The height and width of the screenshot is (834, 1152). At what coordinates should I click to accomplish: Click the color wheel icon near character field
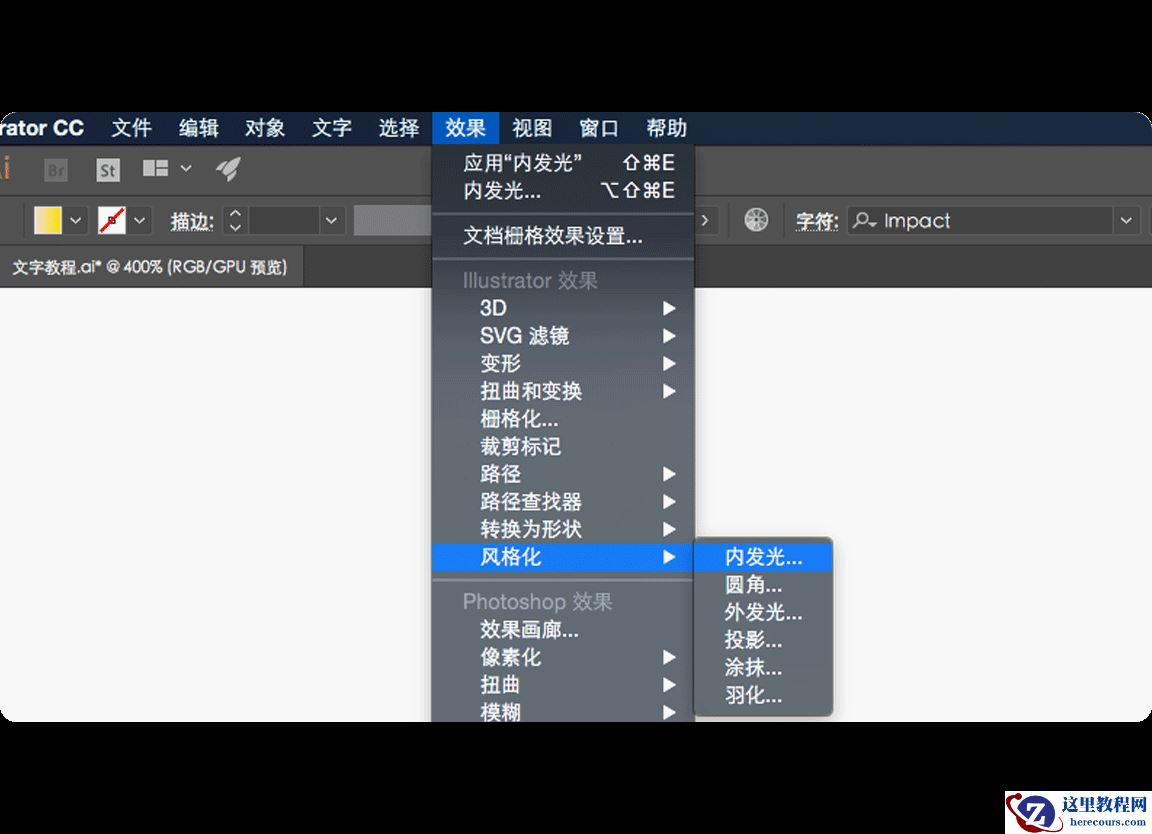756,220
